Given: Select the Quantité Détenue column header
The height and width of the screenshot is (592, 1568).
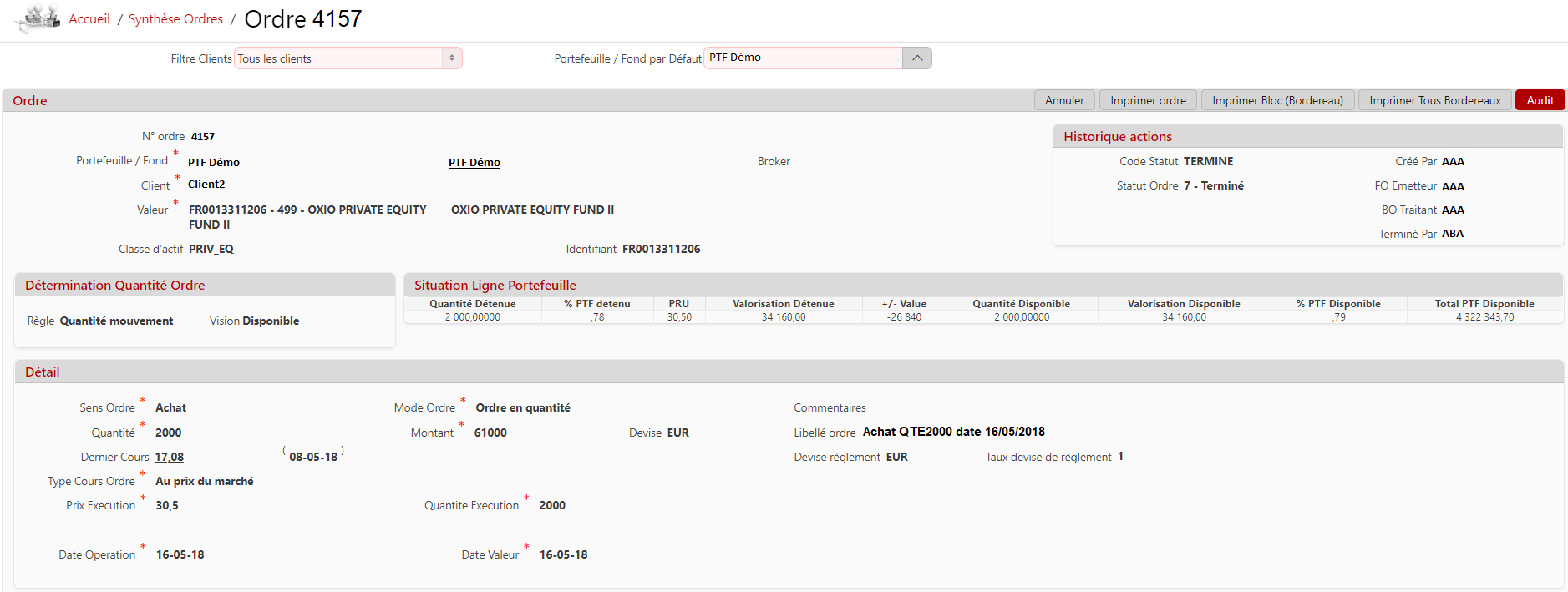Looking at the screenshot, I should pyautogui.click(x=472, y=304).
